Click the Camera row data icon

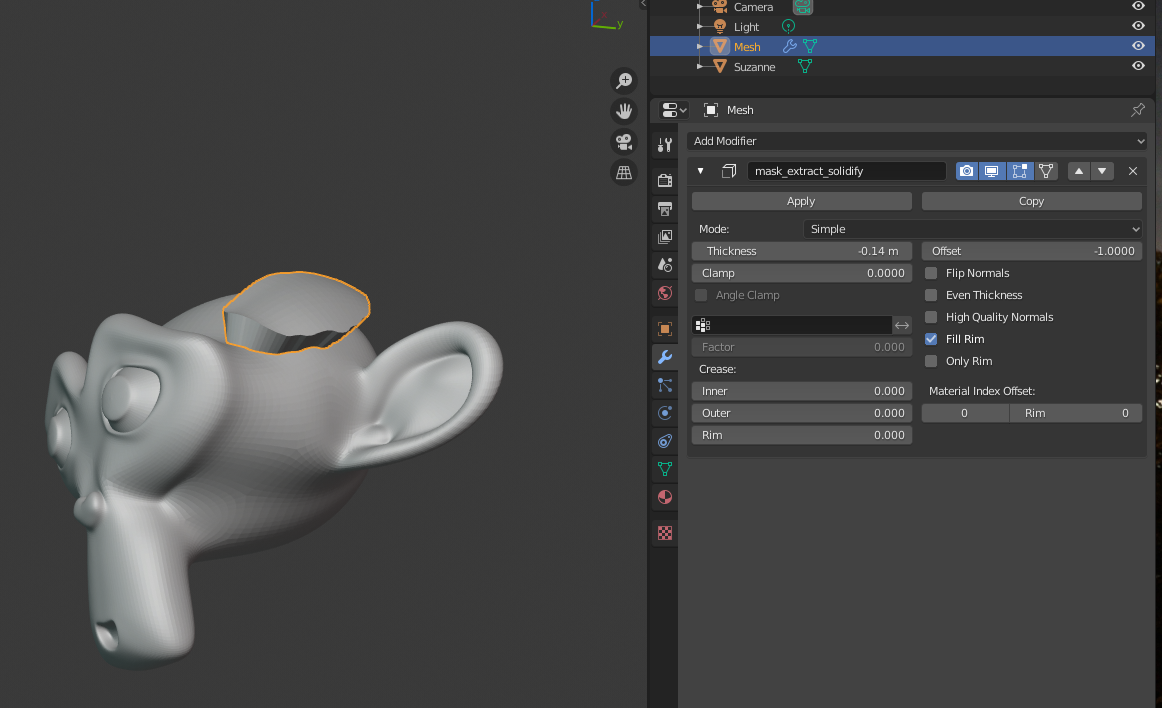803,7
